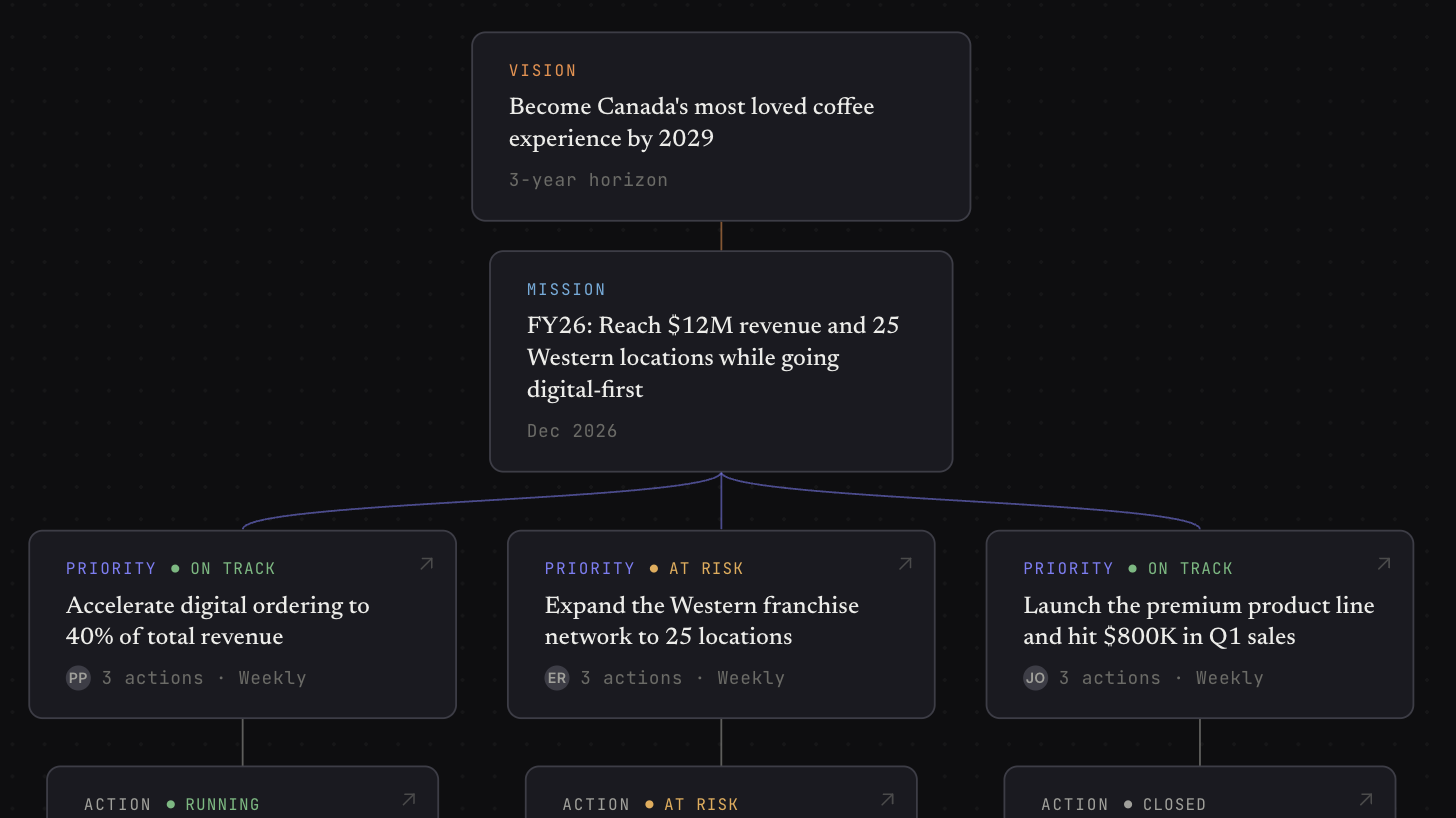Select the FY26 Mission card
1456x818 pixels.
pyautogui.click(x=721, y=361)
